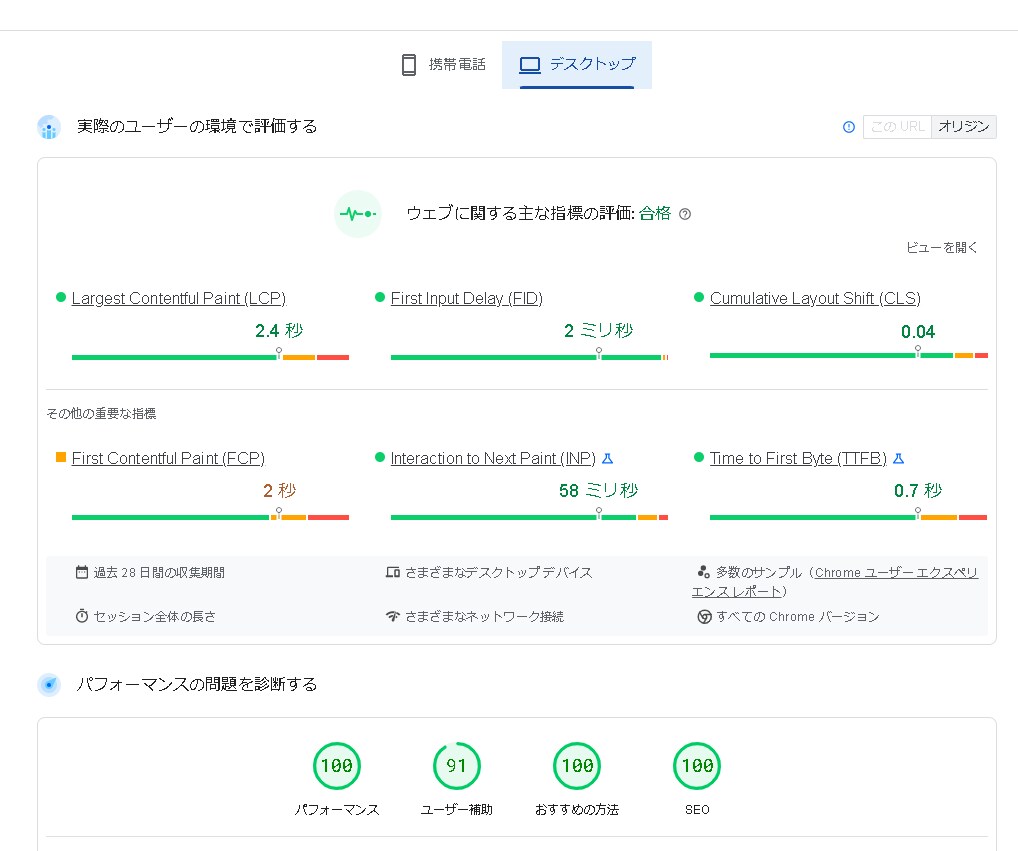The height and width of the screenshot is (851, 1018).
Task: Click the FCP value 2 秒
Action: pyautogui.click(x=279, y=491)
